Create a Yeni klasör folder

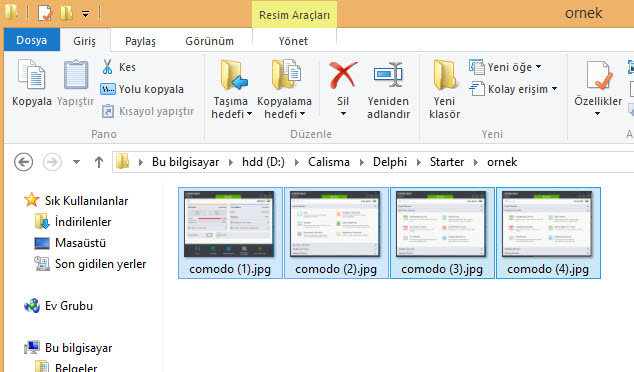[444, 90]
